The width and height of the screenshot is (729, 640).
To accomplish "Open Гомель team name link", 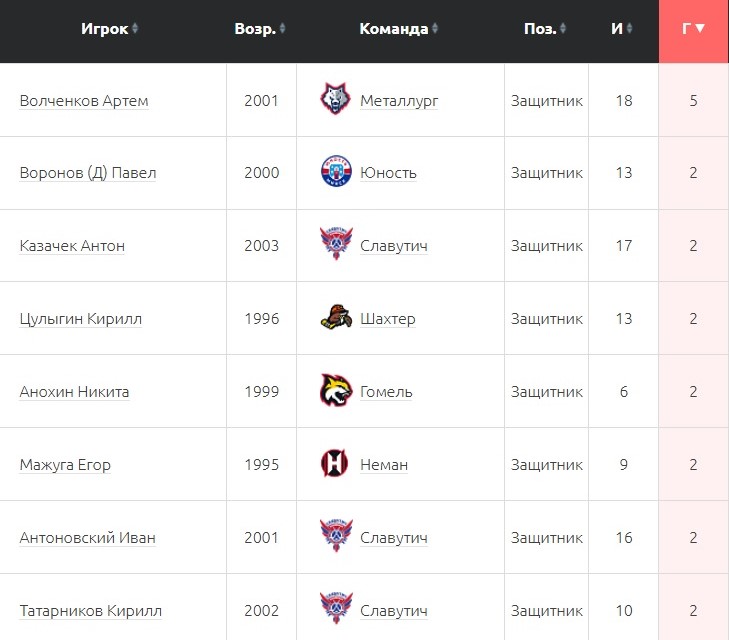I will click(x=386, y=392).
